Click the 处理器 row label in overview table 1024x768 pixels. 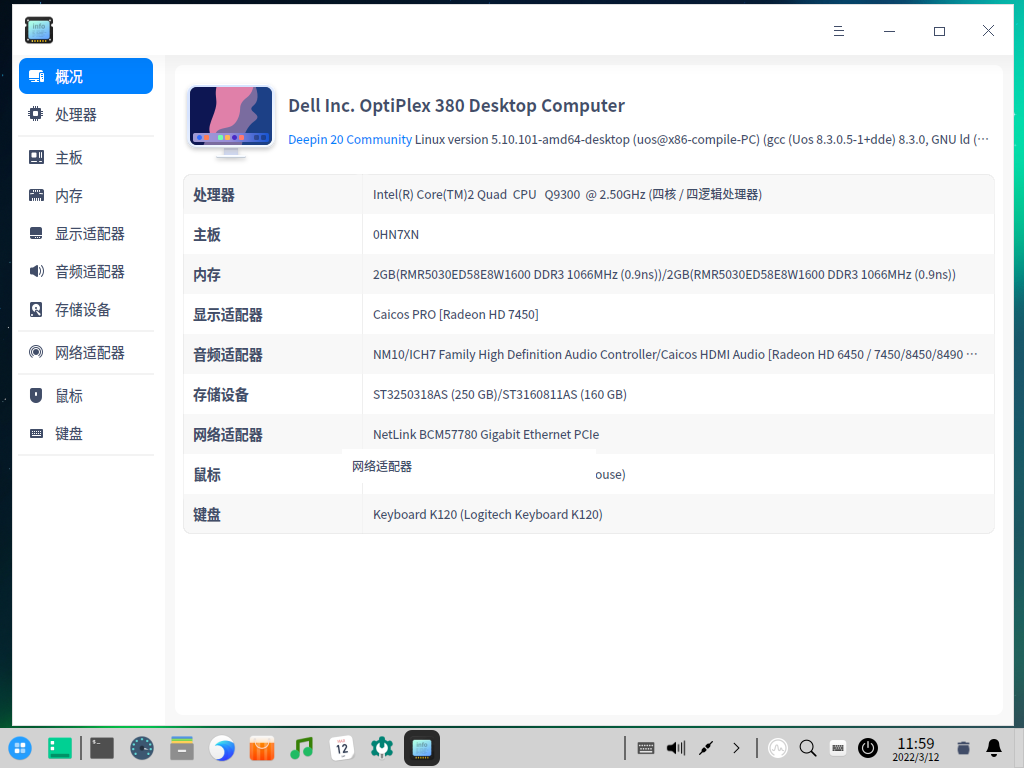click(214, 195)
